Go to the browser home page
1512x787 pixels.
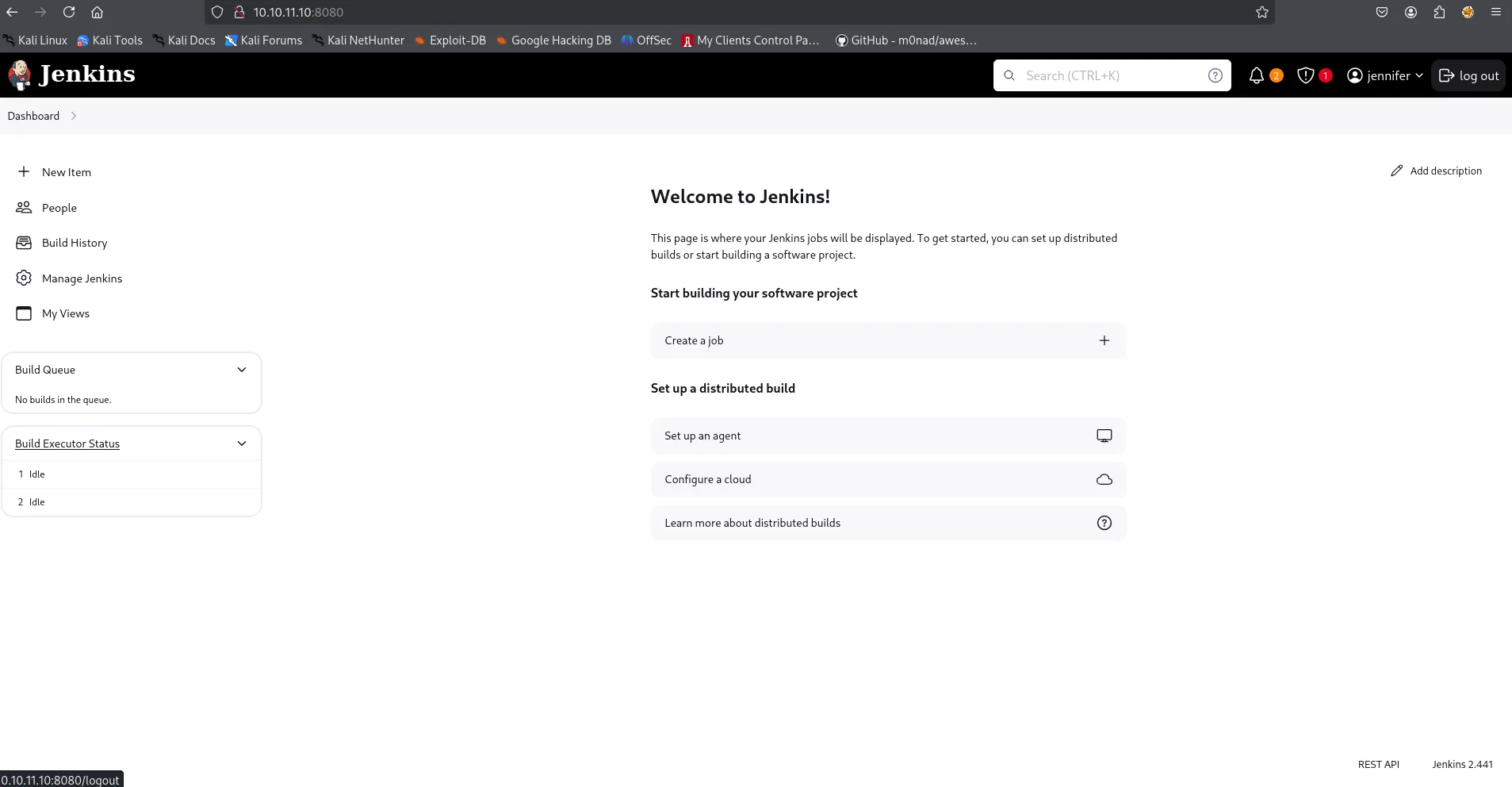pyautogui.click(x=97, y=12)
